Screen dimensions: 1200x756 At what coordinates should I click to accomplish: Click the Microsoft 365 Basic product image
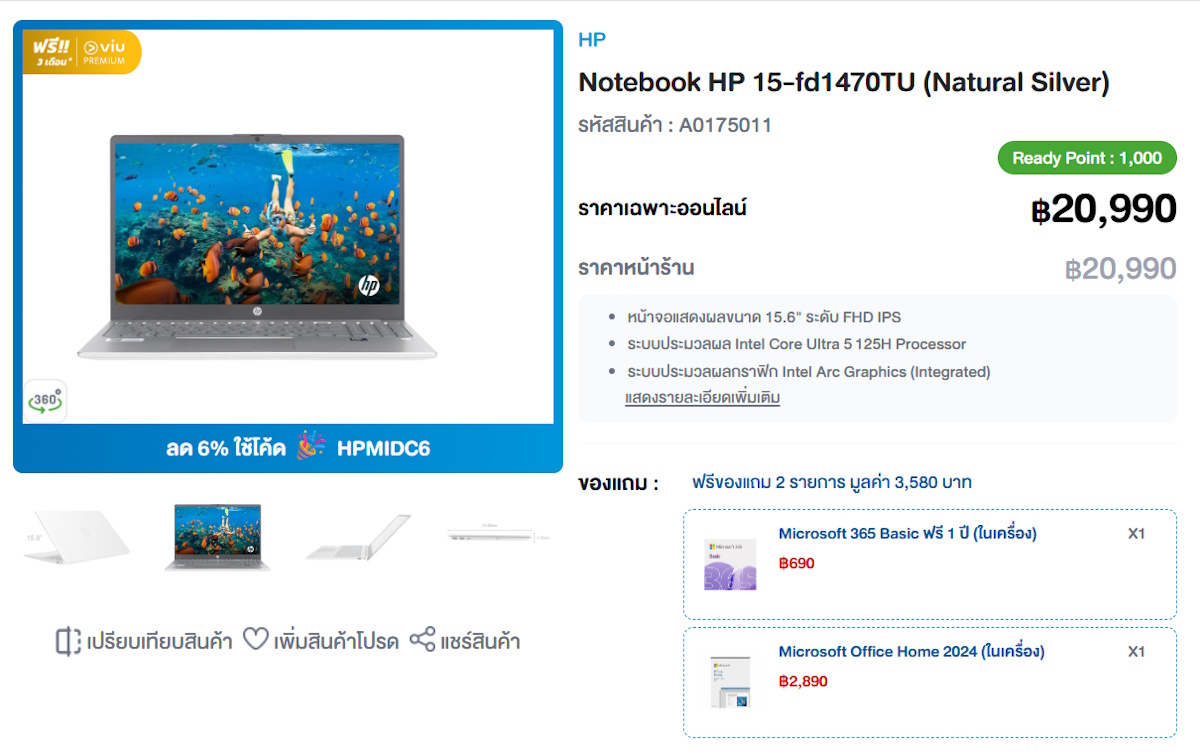[x=730, y=564]
